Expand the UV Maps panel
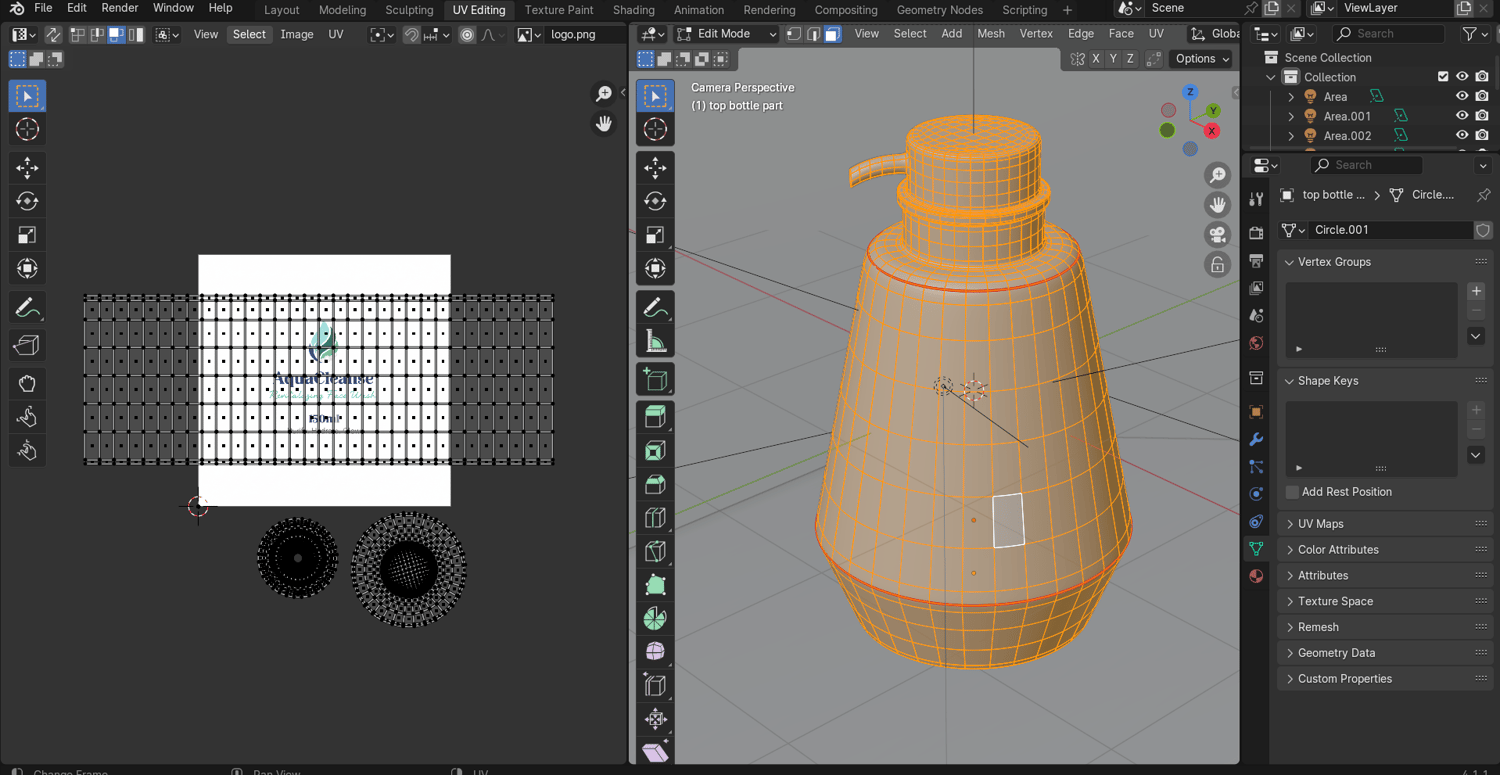Screen dimensions: 1500x775 pyautogui.click(x=1320, y=524)
